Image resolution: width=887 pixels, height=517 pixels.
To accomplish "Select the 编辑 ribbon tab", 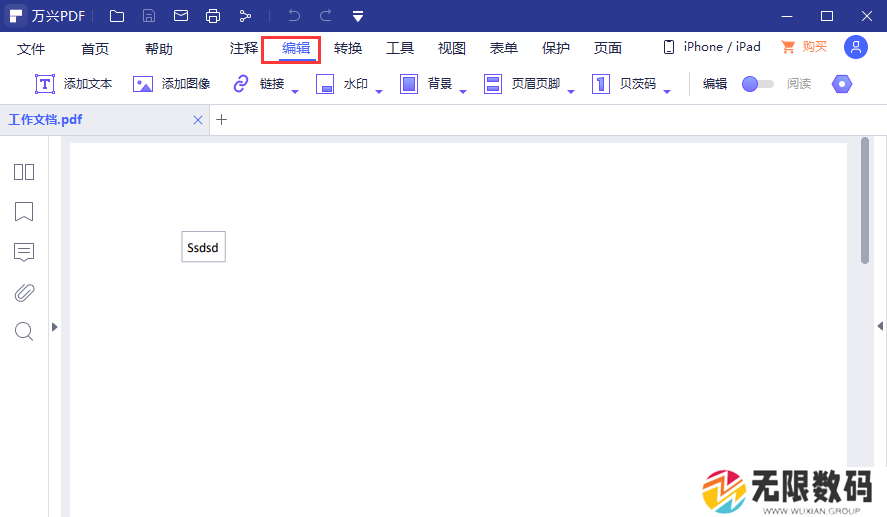I will coord(296,49).
